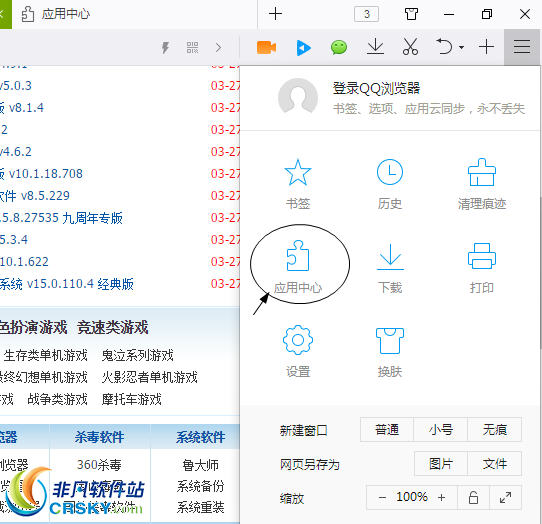Expand the undo icon dropdown arrow
Viewport: 542px width, 524px height.
click(x=461, y=47)
